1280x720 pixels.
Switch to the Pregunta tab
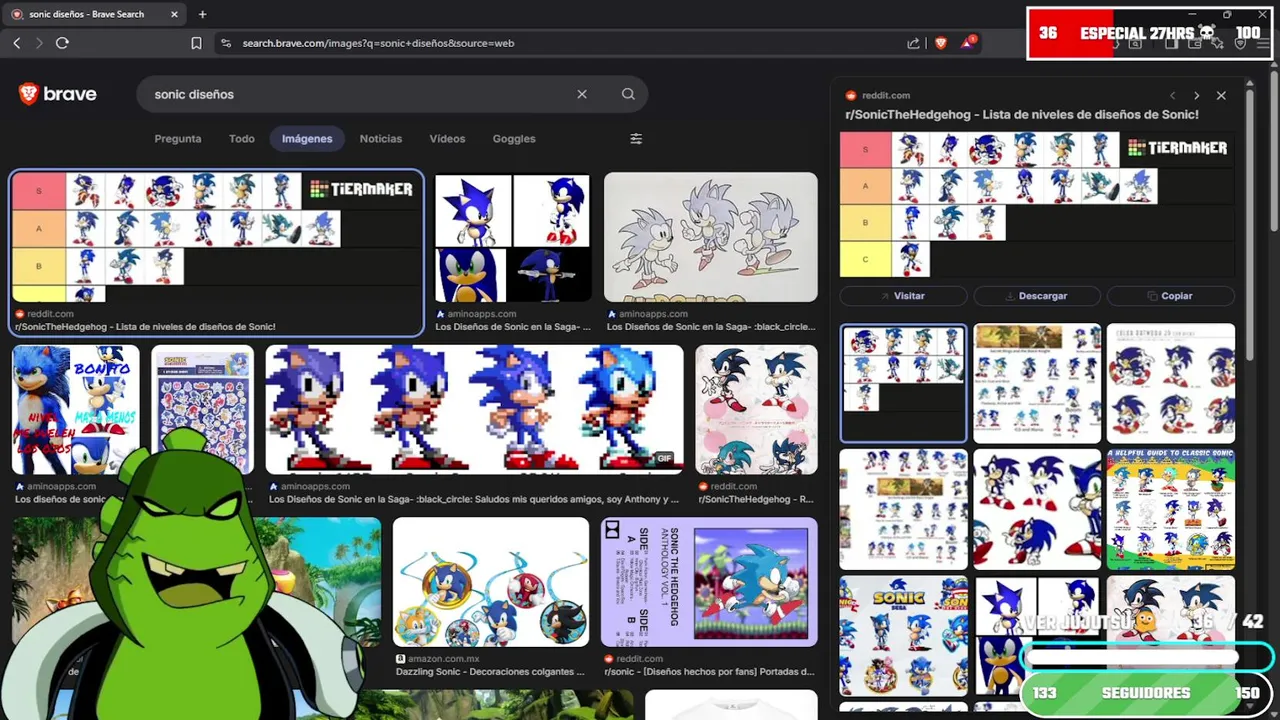click(178, 139)
